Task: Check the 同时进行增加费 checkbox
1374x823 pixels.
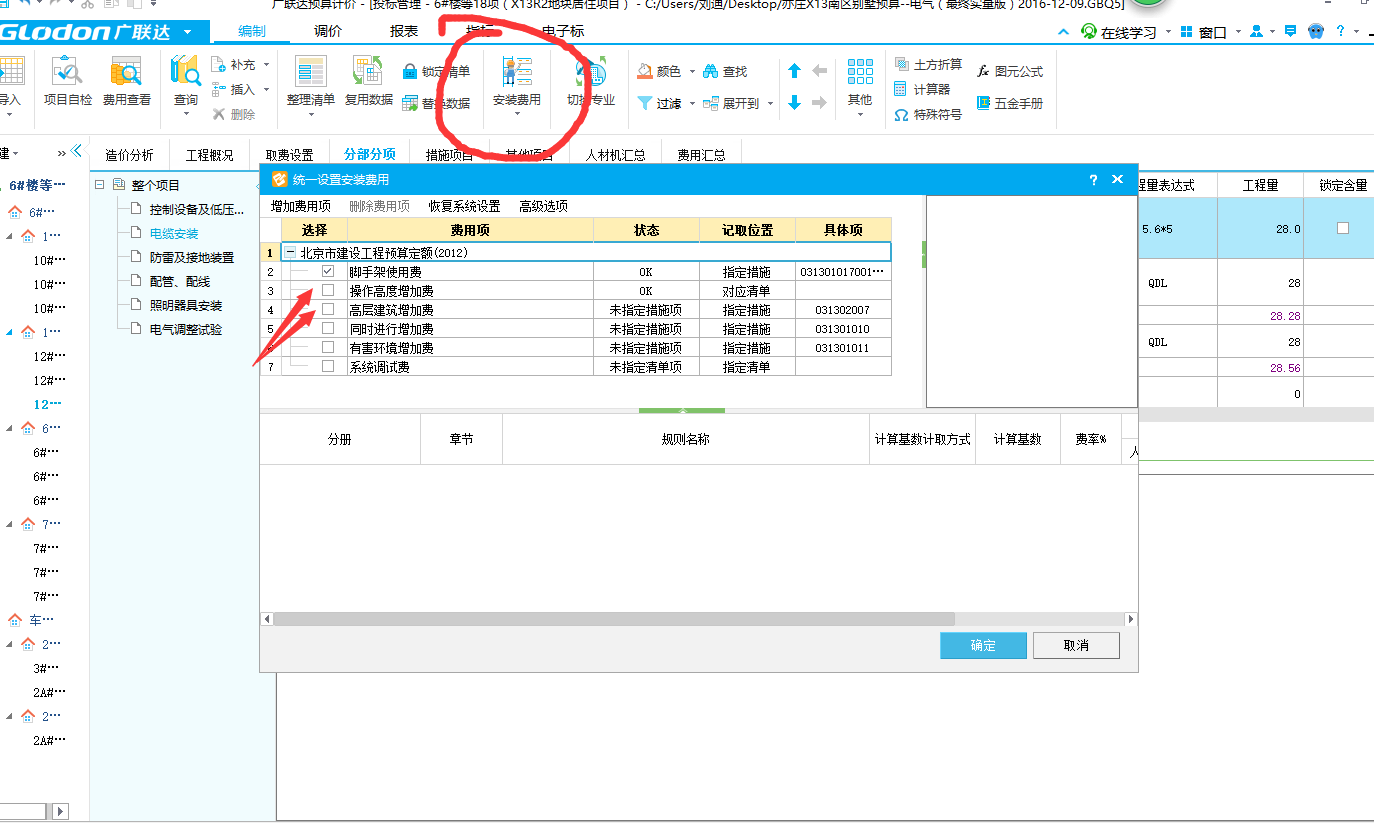Action: (x=328, y=328)
